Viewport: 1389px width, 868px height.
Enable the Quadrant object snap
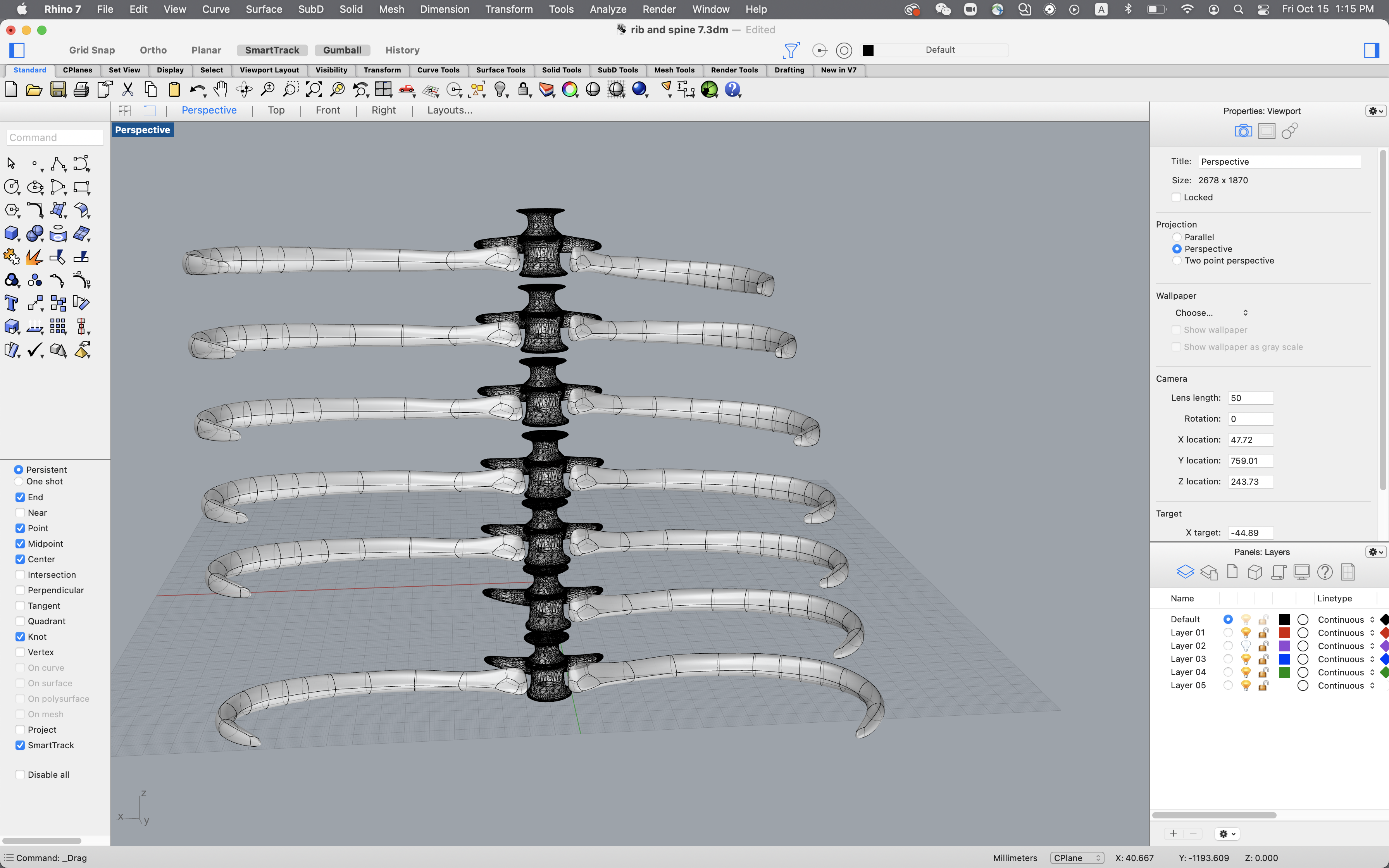click(x=20, y=621)
